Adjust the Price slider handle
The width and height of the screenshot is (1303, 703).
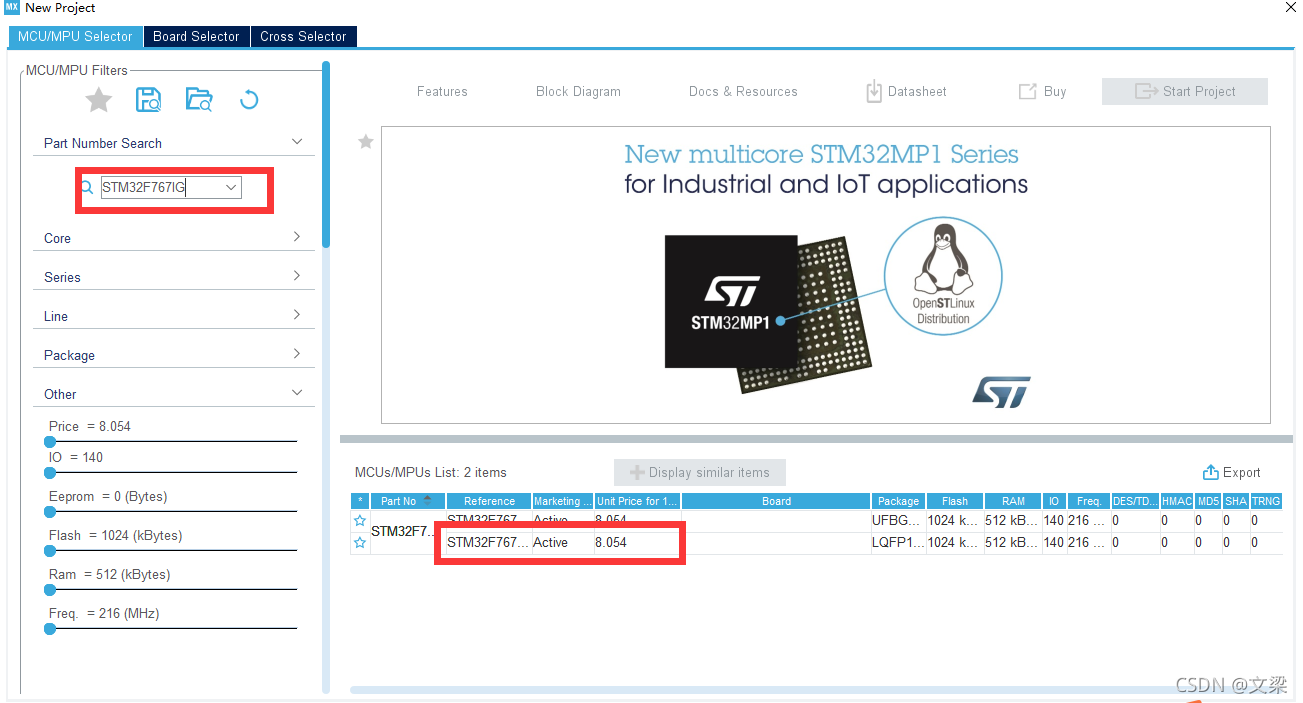tap(50, 441)
